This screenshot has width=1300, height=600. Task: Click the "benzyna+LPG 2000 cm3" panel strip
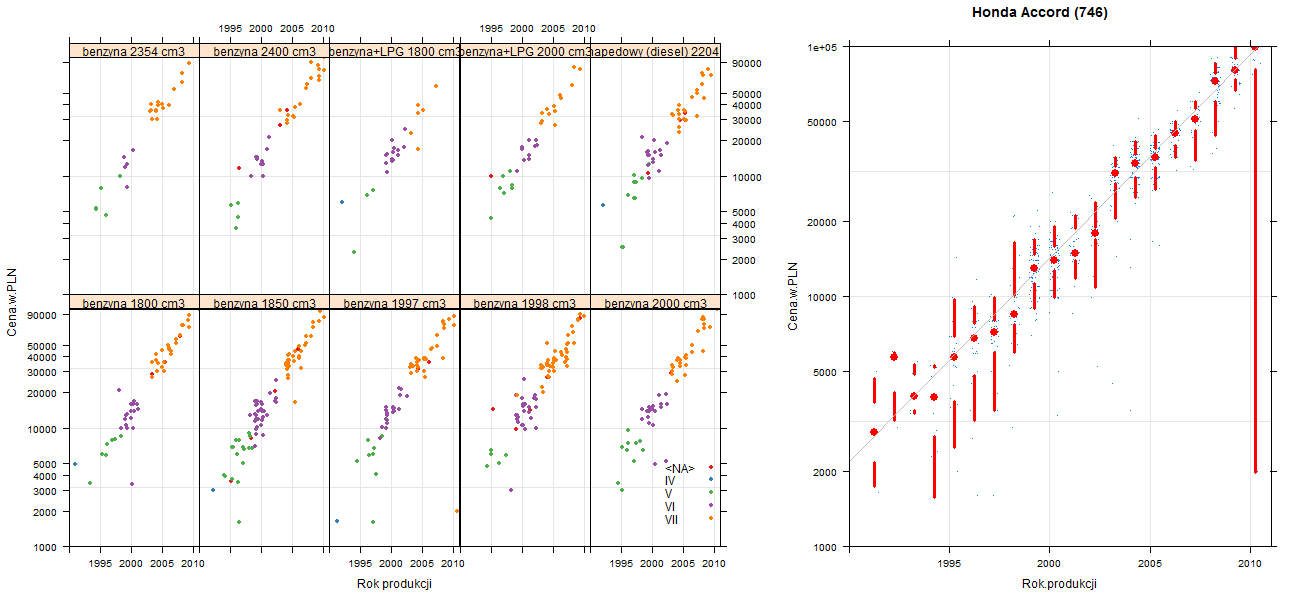click(525, 51)
